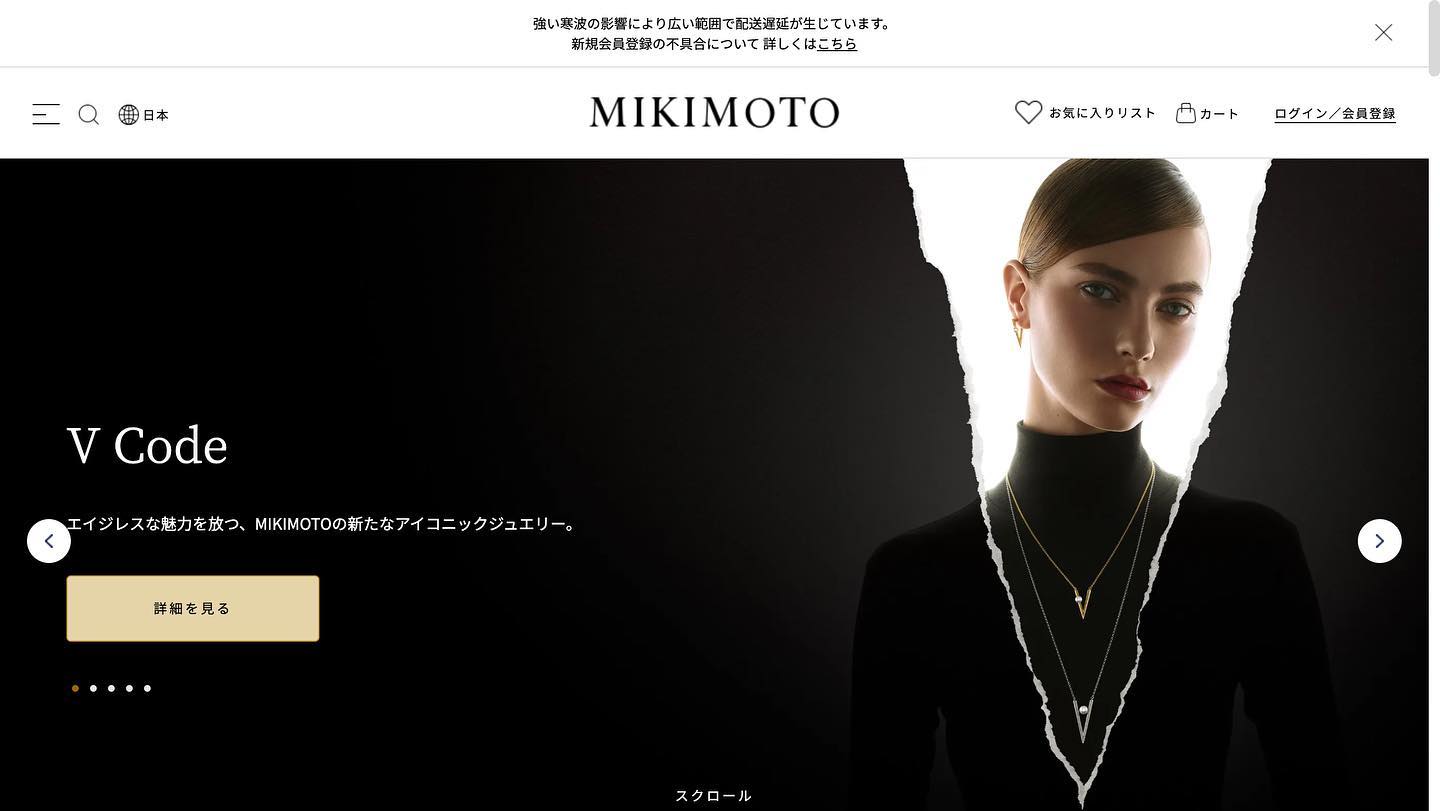
Task: Select the first carousel dot indicator
Action: 75,688
